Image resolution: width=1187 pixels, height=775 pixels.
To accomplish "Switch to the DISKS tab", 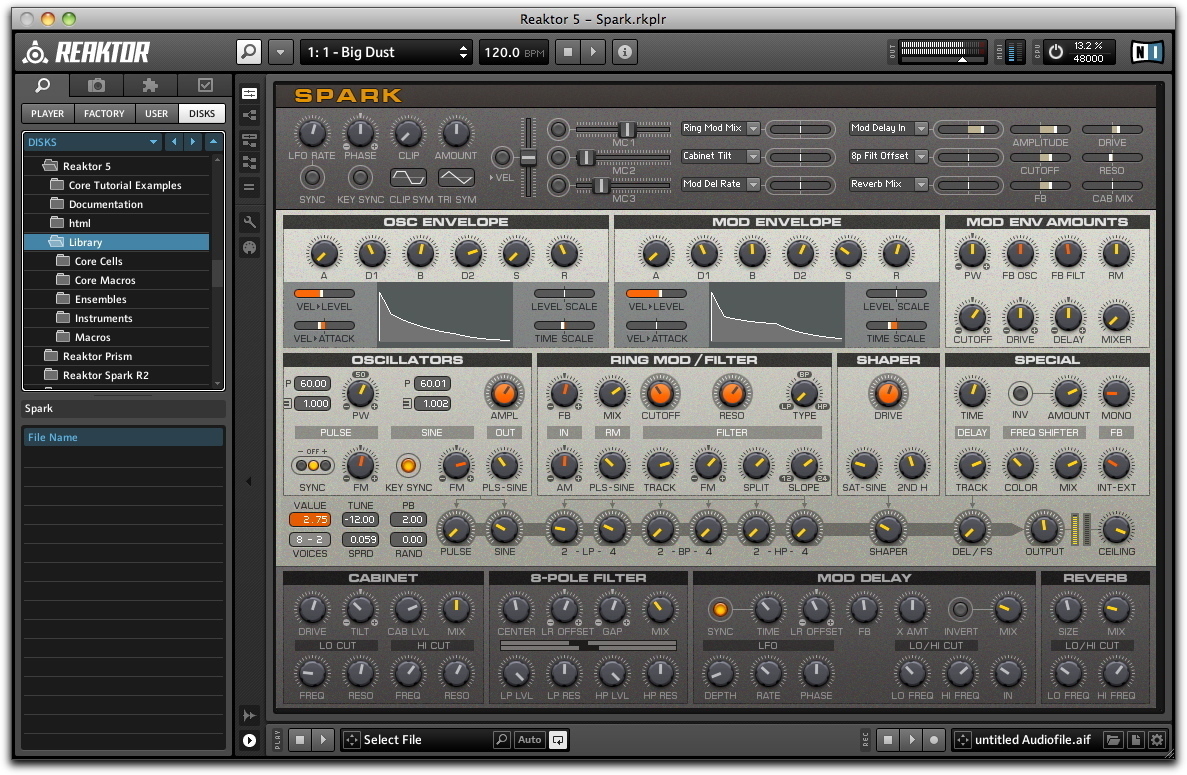I will [x=202, y=114].
